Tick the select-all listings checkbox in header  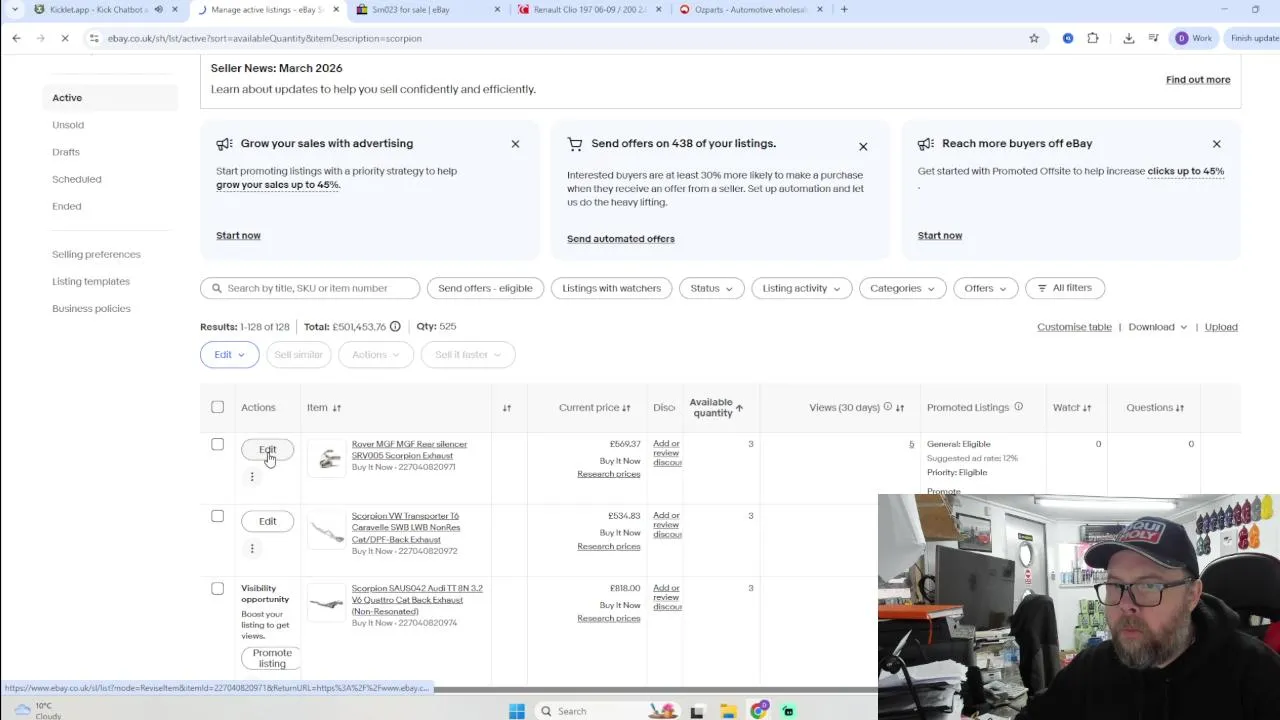(217, 407)
